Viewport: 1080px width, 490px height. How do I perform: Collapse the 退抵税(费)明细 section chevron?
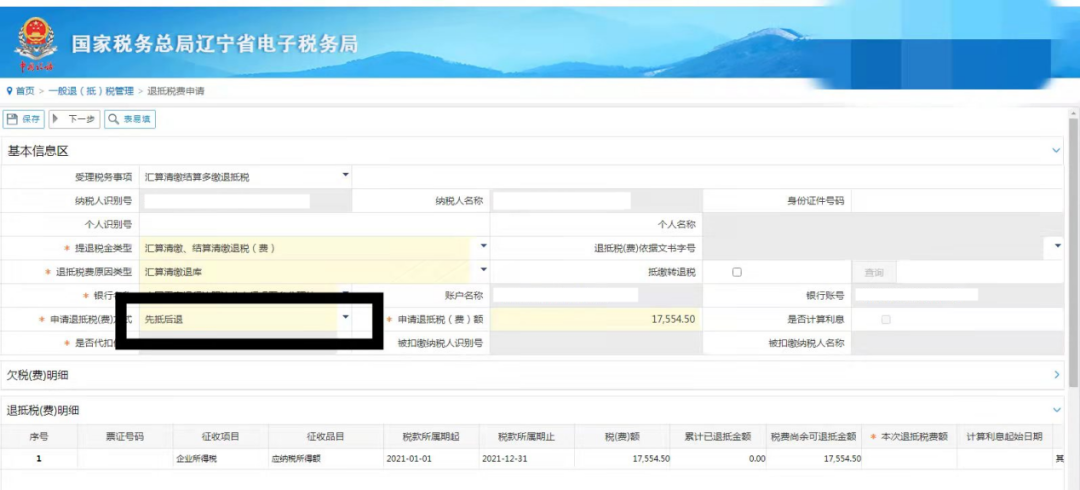tap(1056, 410)
